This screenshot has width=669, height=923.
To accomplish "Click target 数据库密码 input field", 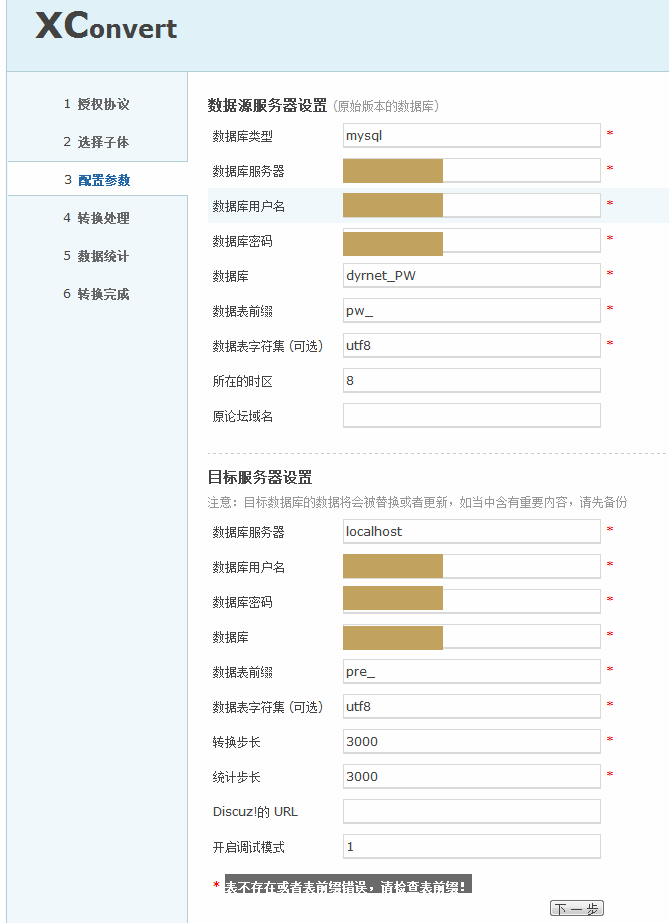I will (471, 601).
